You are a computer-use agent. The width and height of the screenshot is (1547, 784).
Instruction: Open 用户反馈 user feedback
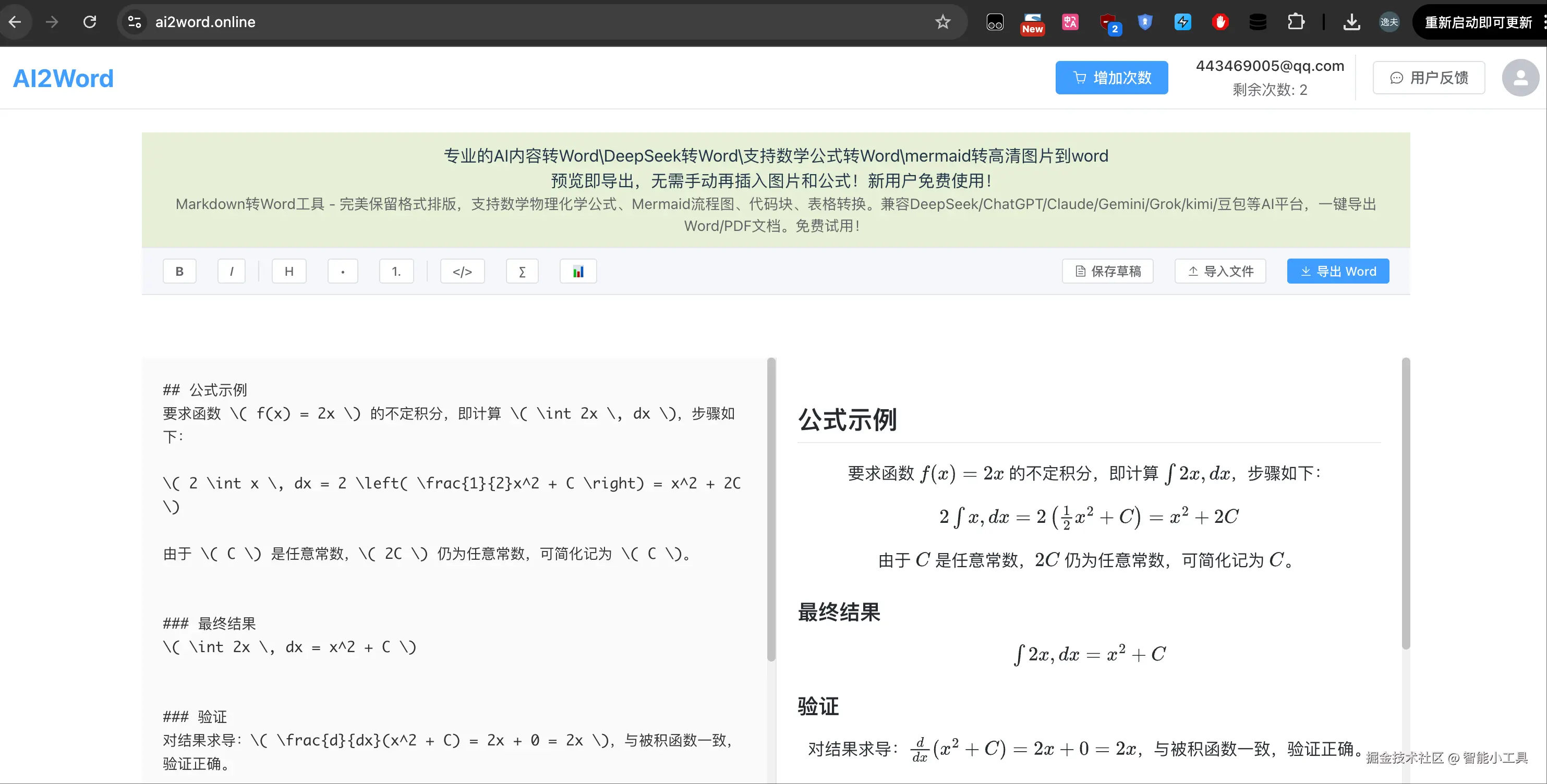click(x=1429, y=78)
